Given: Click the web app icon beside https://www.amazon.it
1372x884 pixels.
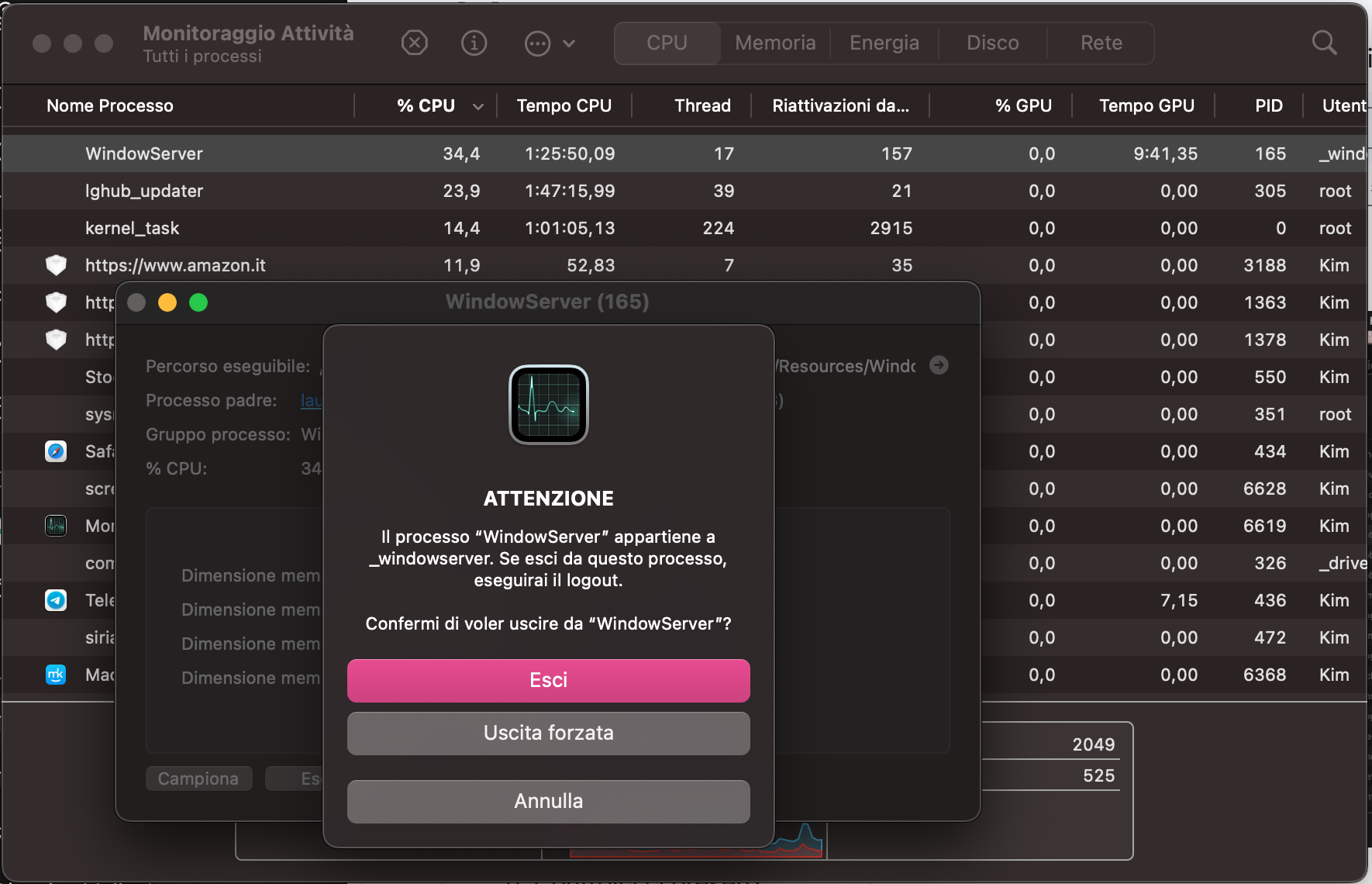Looking at the screenshot, I should 55,264.
